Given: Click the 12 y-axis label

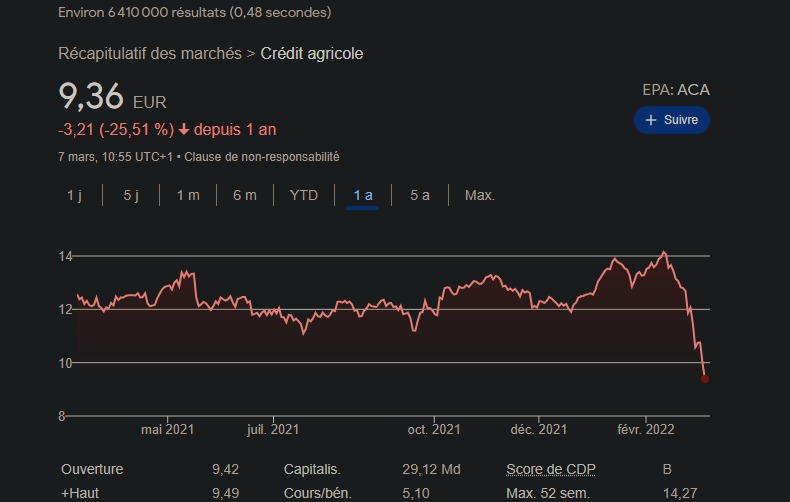Looking at the screenshot, I should point(65,309).
